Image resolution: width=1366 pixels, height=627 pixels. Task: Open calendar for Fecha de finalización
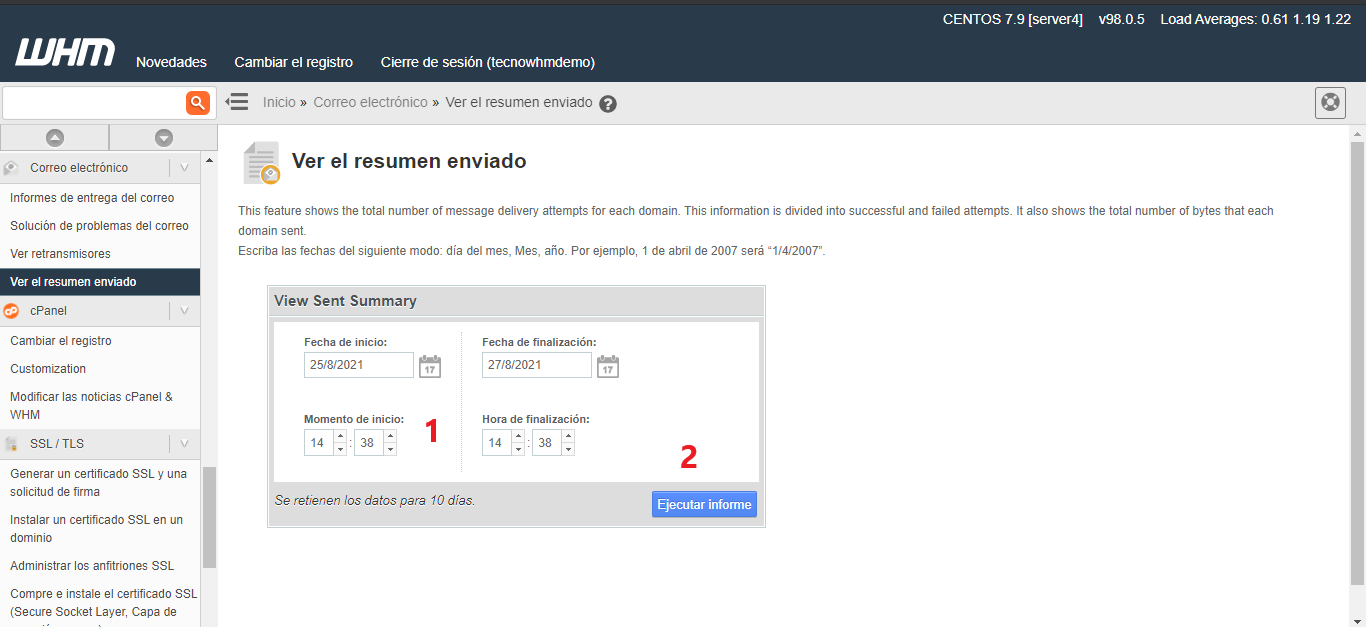pos(608,366)
